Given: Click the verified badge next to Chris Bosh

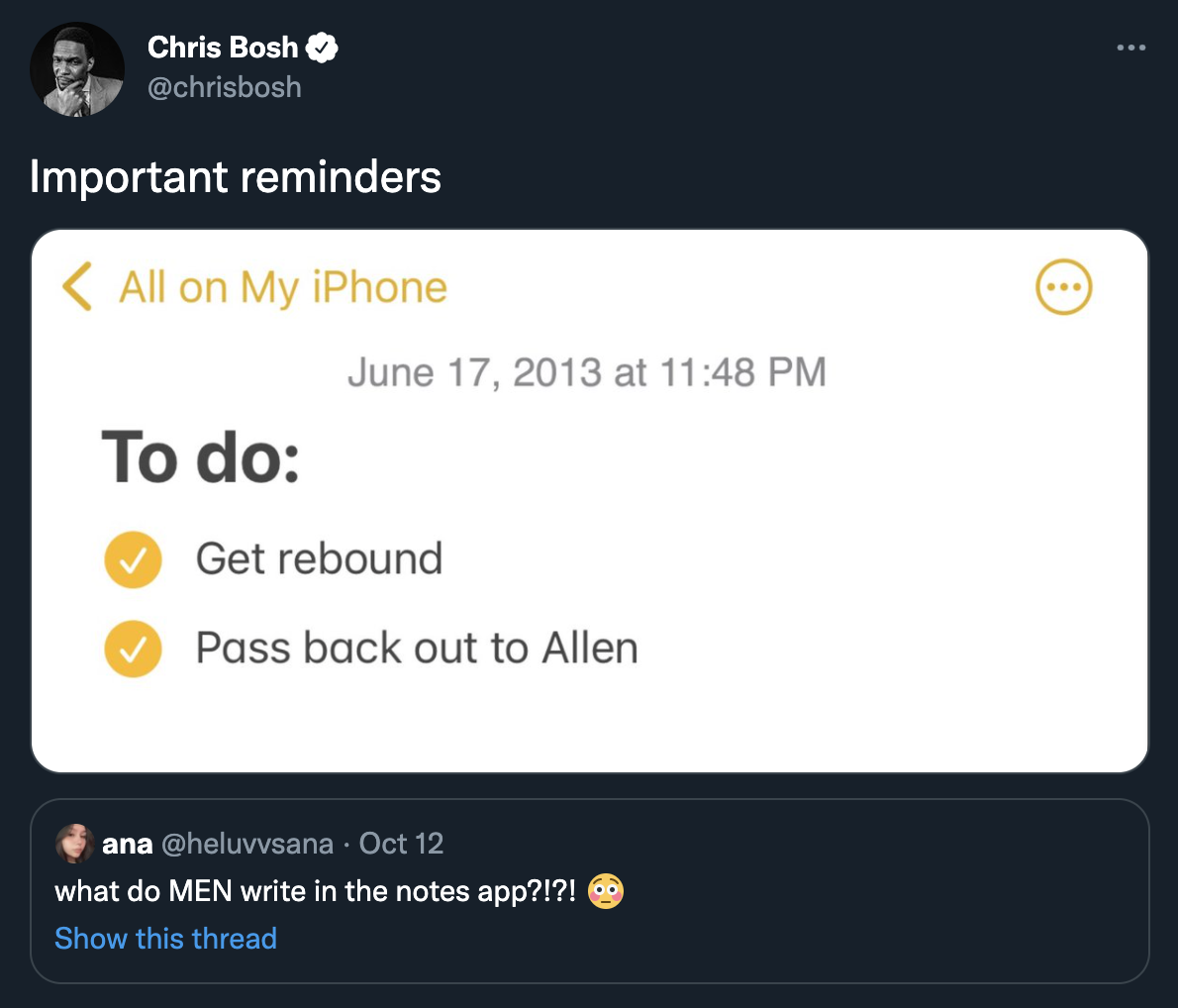Looking at the screenshot, I should pos(323,46).
